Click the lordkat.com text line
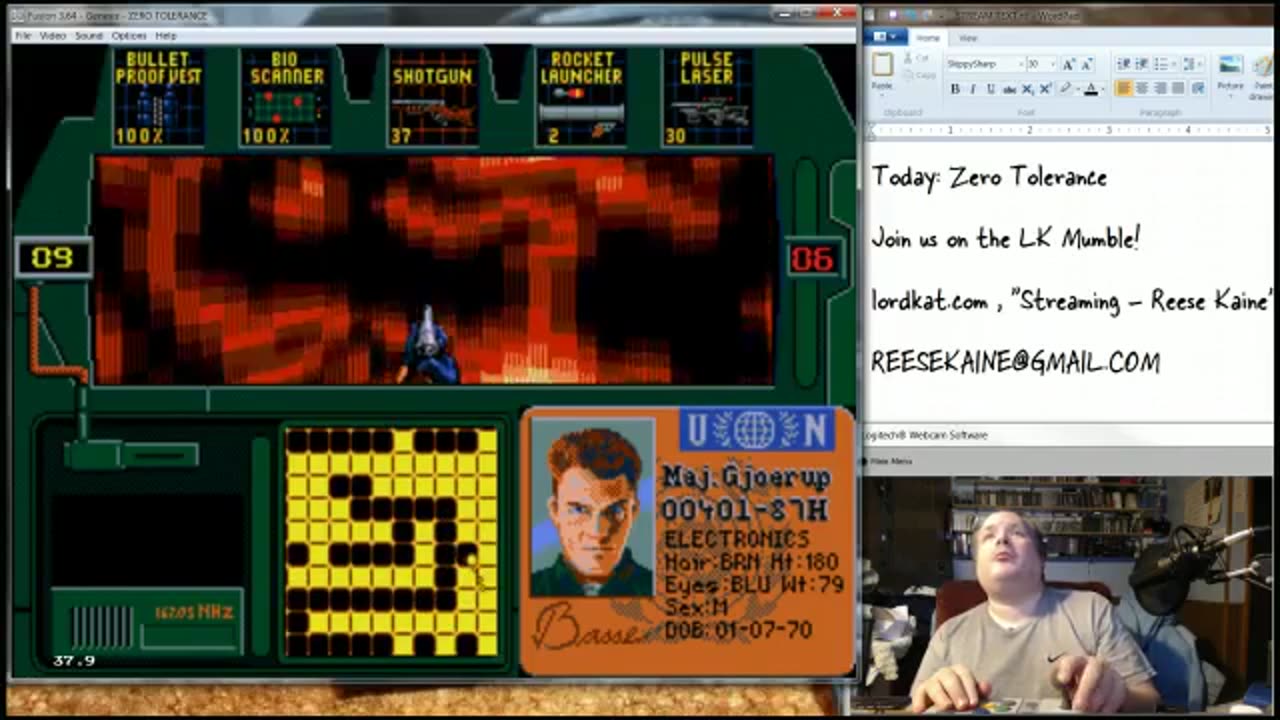This screenshot has height=720, width=1280. [1072, 300]
